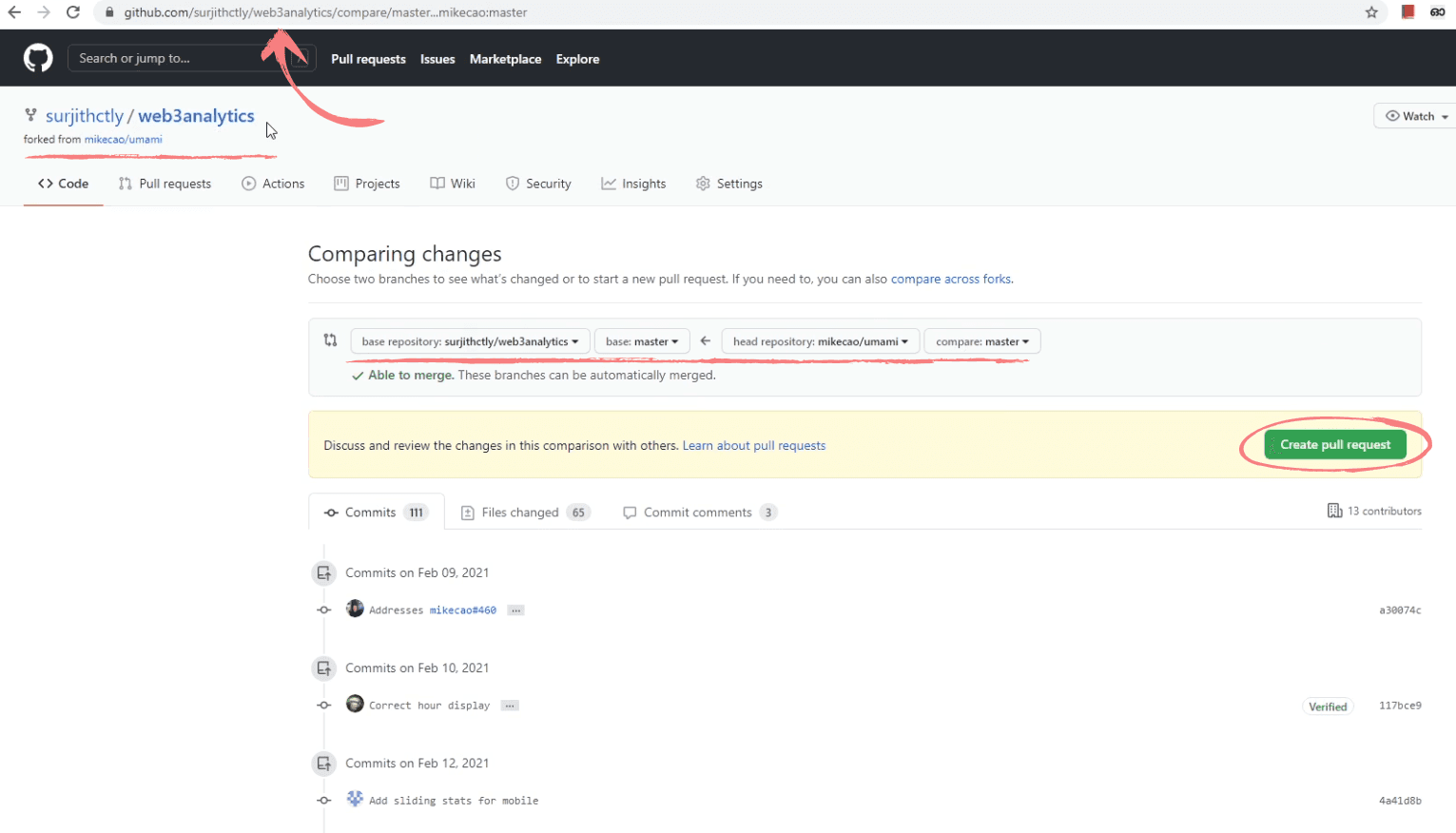Open the head repository mikecao/umami dropdown
1456x833 pixels.
[820, 341]
